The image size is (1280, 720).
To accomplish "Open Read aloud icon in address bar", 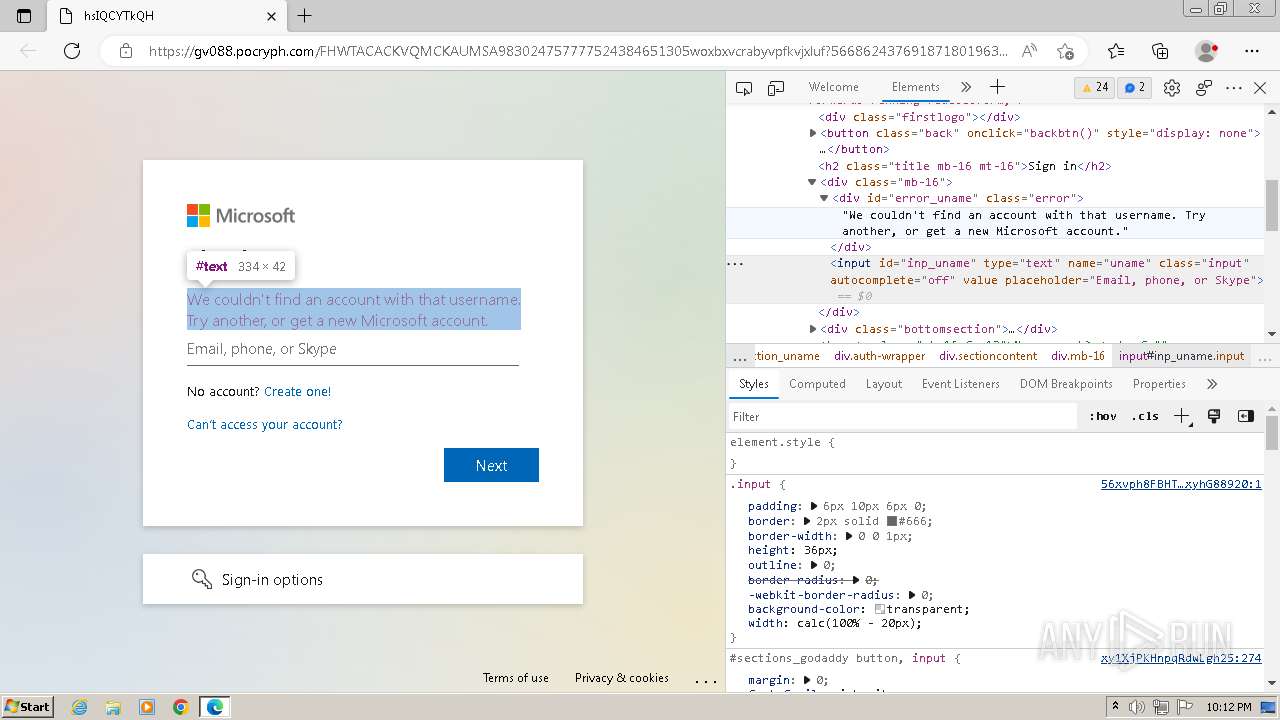I will [1029, 51].
